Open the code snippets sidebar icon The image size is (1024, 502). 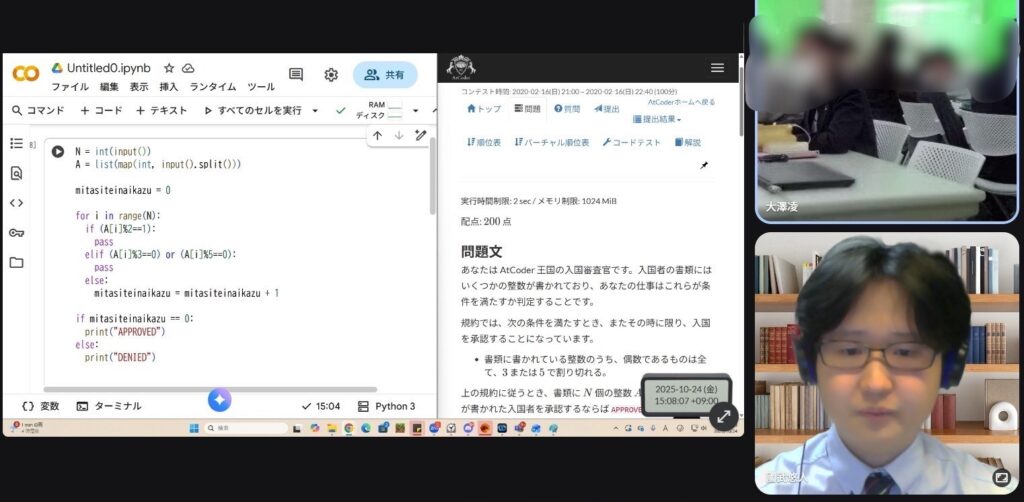[x=16, y=203]
